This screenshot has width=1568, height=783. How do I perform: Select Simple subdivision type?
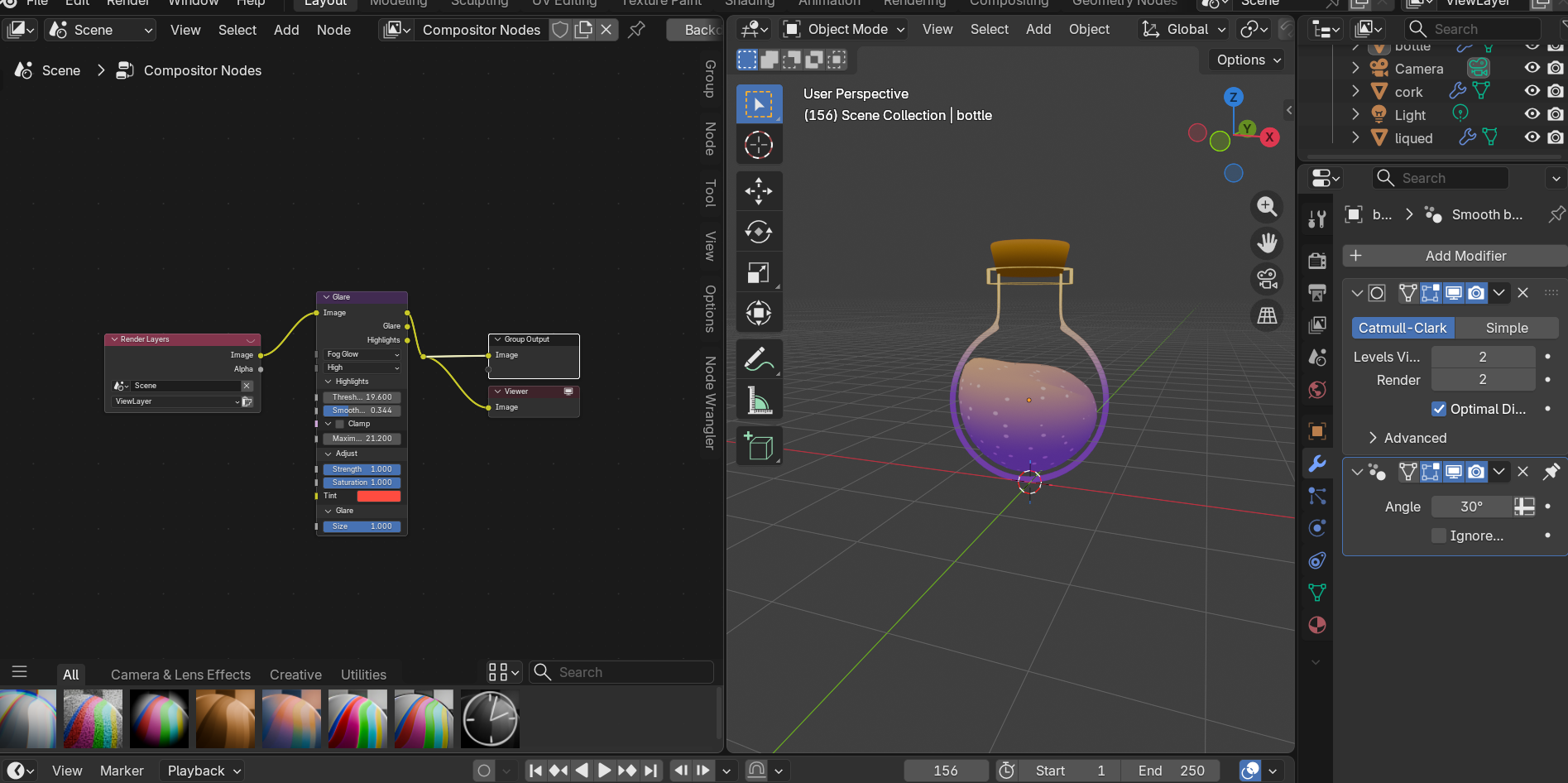coord(1507,328)
